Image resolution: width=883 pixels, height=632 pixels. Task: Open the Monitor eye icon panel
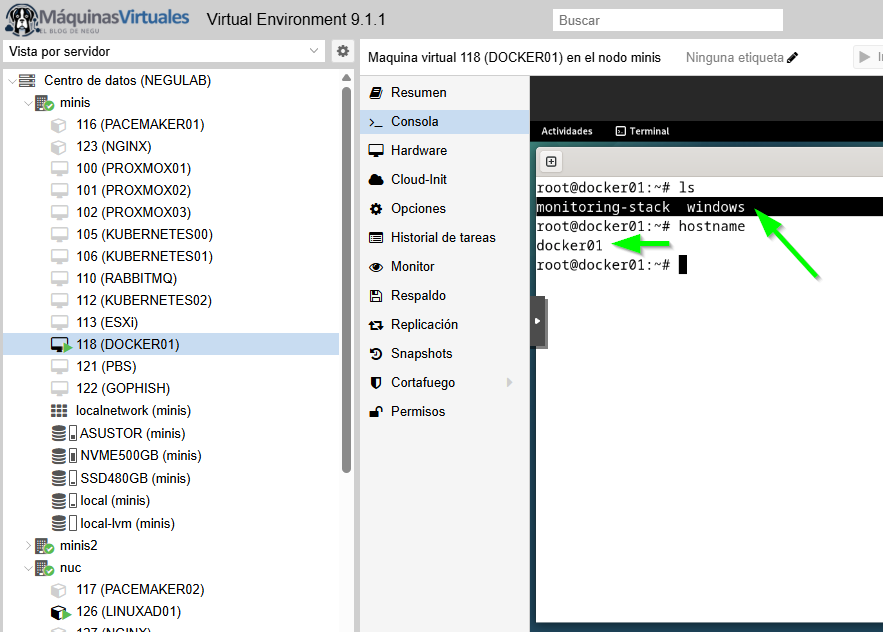point(410,266)
